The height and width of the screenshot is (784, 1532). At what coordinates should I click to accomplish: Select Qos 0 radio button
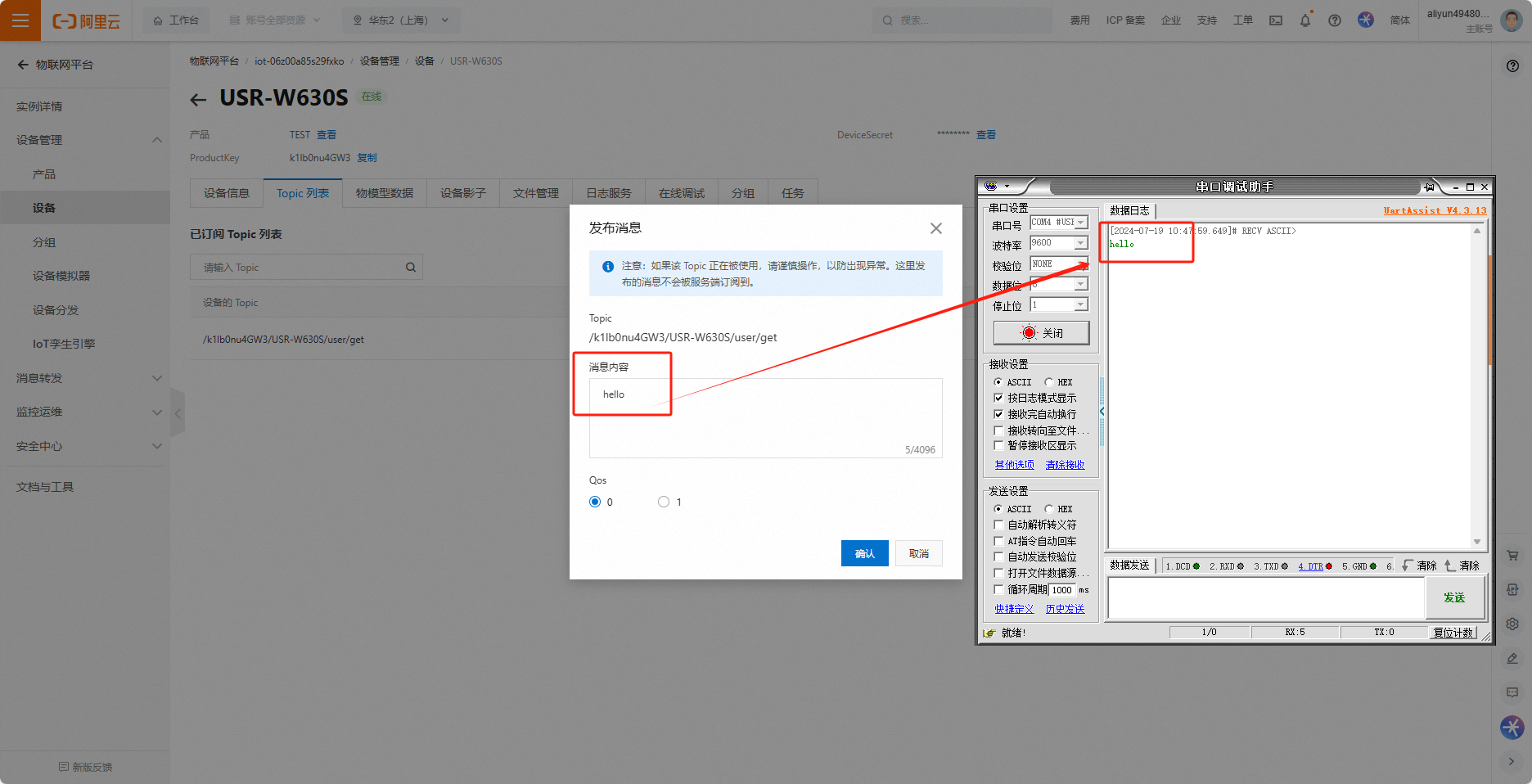coord(595,502)
